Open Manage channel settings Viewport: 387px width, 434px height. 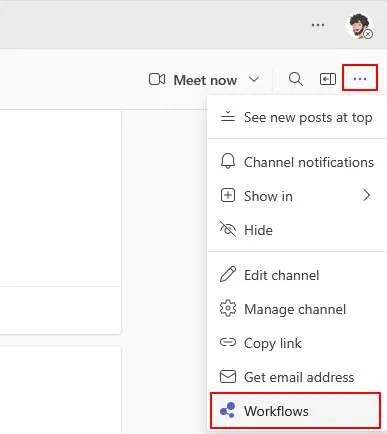tap(296, 309)
